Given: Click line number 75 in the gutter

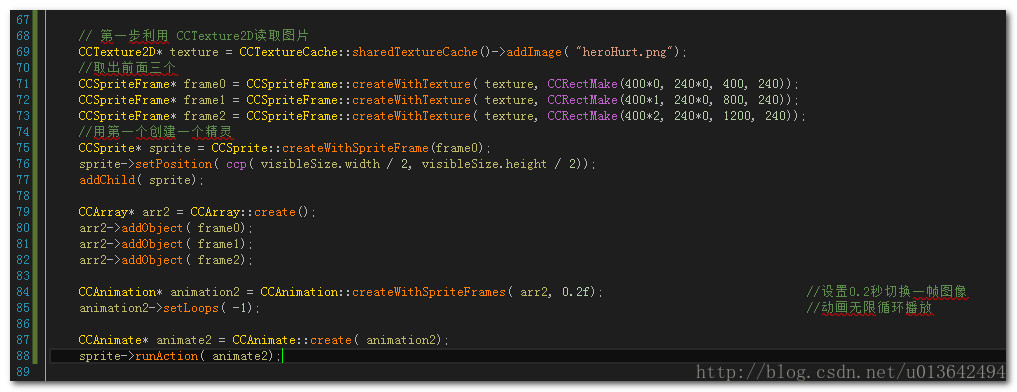Looking at the screenshot, I should click(x=22, y=148).
